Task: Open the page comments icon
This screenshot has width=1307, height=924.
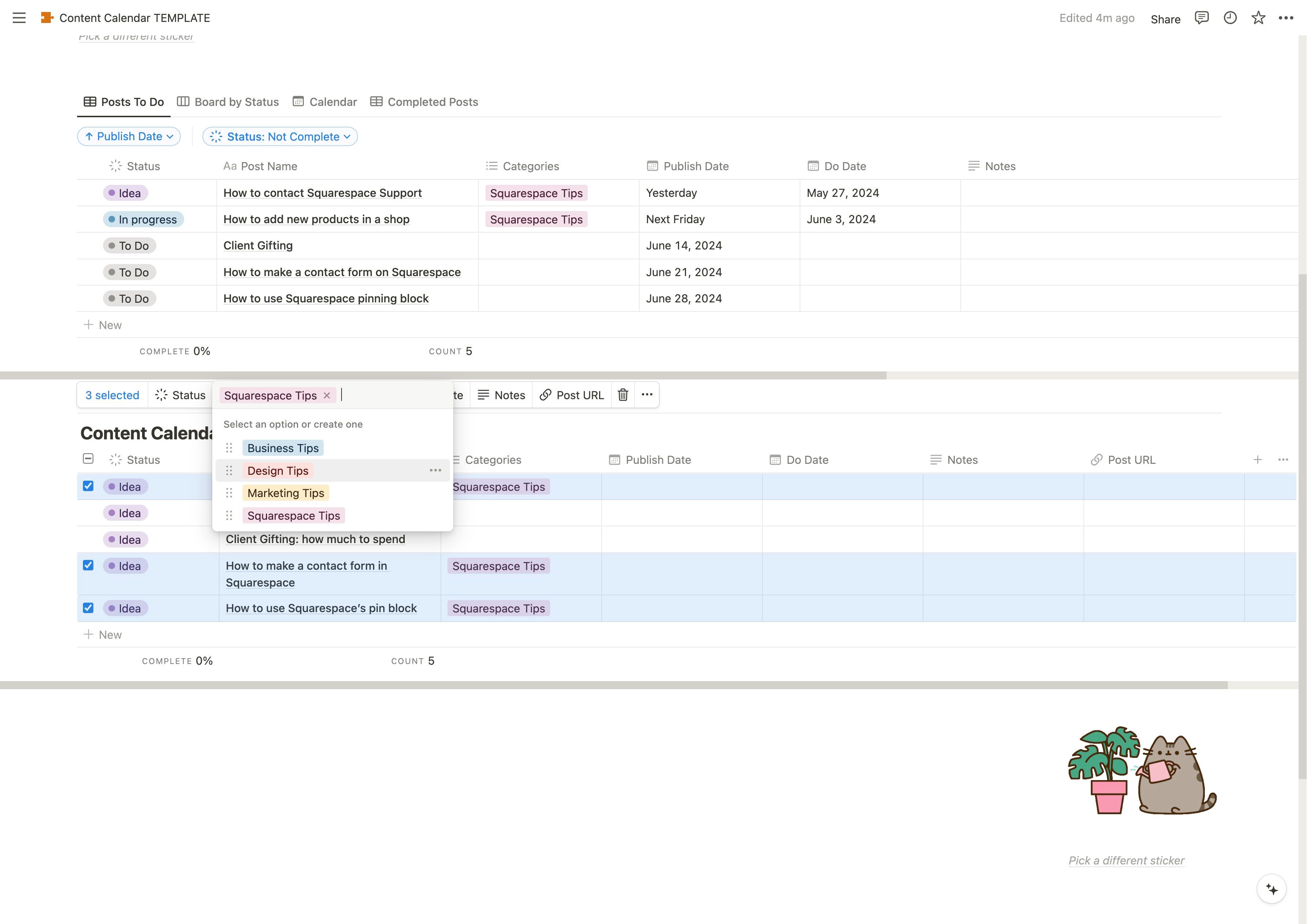Action: click(1201, 18)
